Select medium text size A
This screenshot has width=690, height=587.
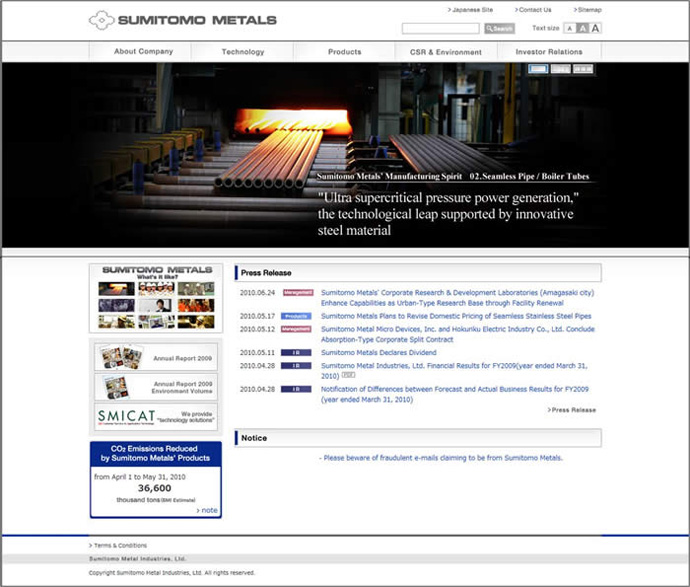pyautogui.click(x=582, y=29)
